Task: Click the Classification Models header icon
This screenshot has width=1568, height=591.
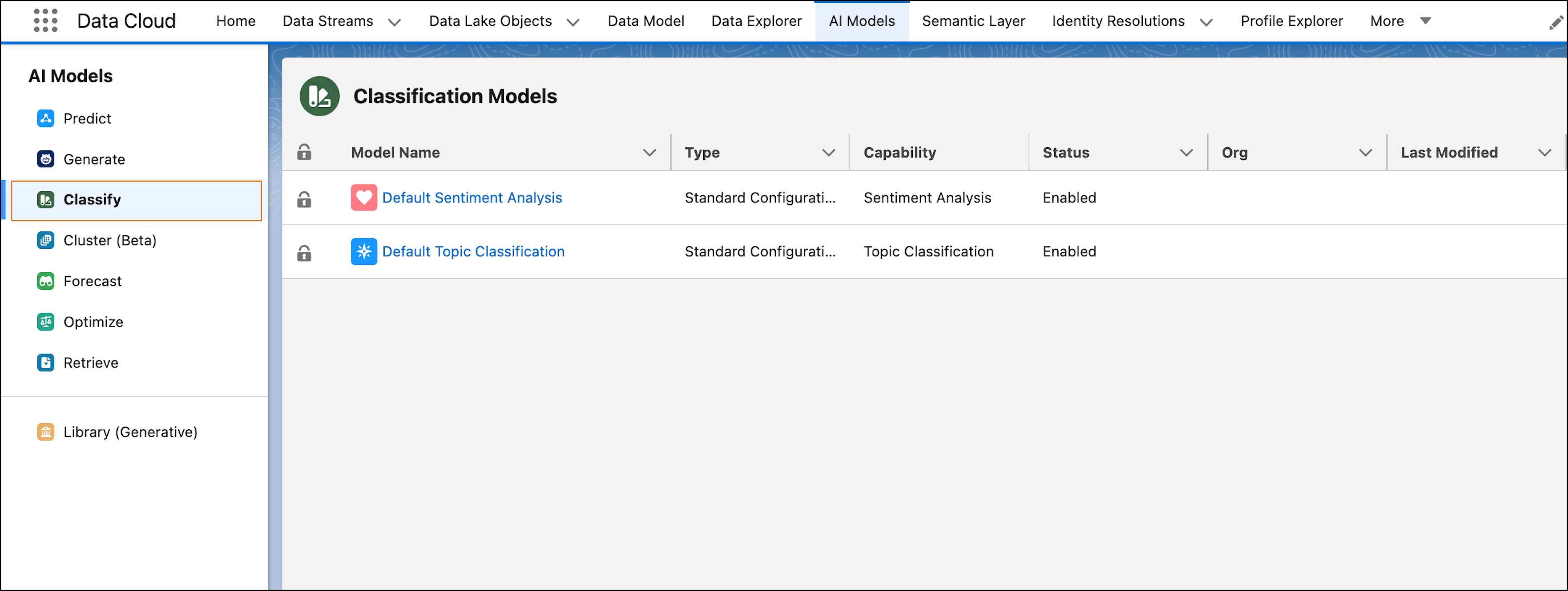Action: (x=319, y=96)
